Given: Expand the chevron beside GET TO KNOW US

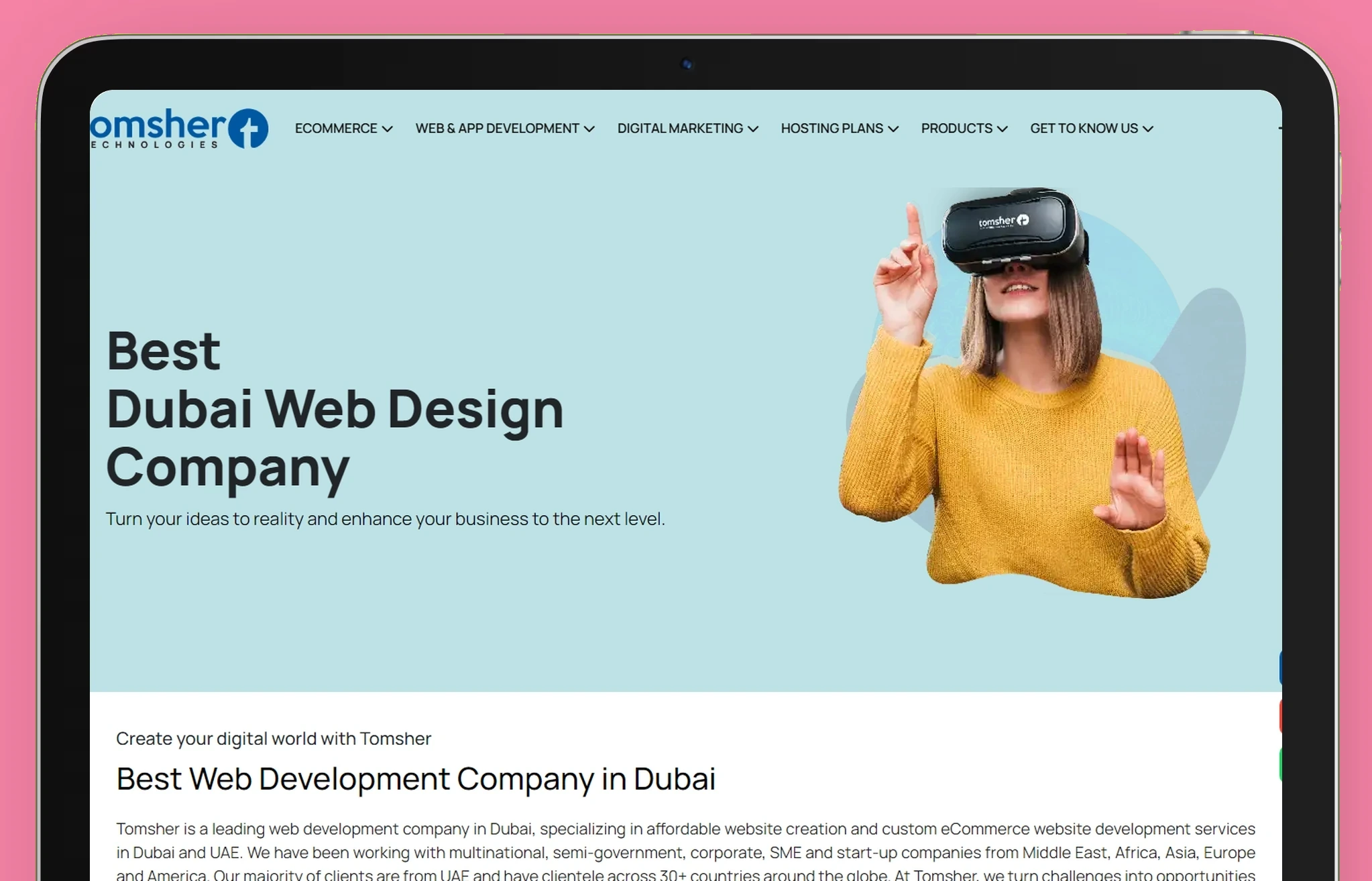Looking at the screenshot, I should pyautogui.click(x=1148, y=129).
